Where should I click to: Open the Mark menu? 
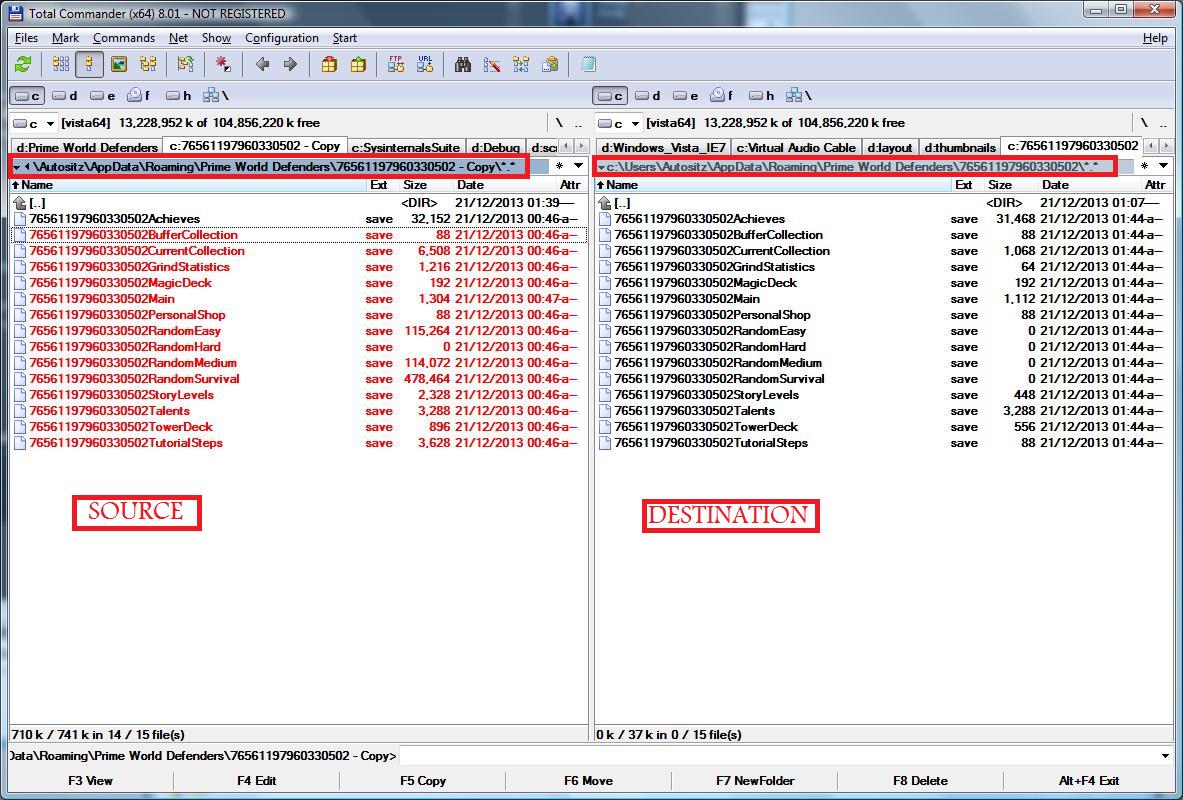[66, 38]
